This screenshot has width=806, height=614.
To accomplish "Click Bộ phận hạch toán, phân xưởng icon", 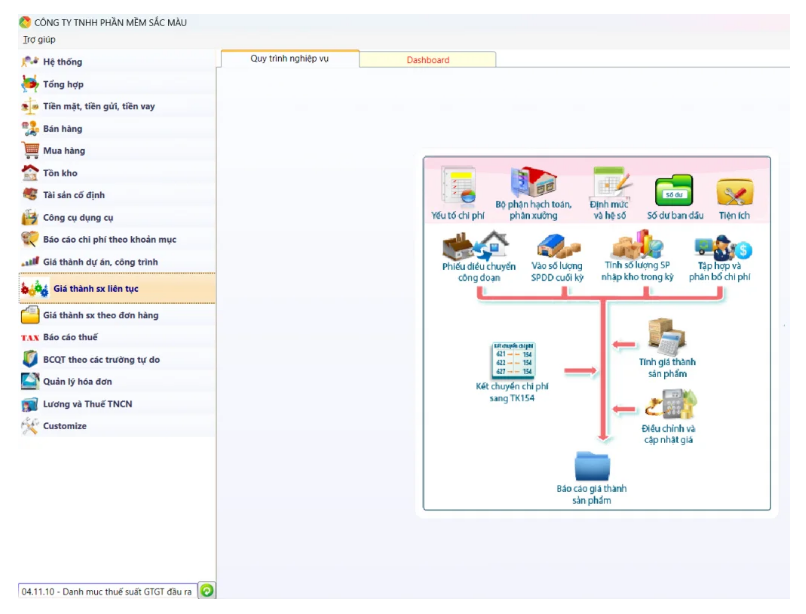I will [534, 185].
